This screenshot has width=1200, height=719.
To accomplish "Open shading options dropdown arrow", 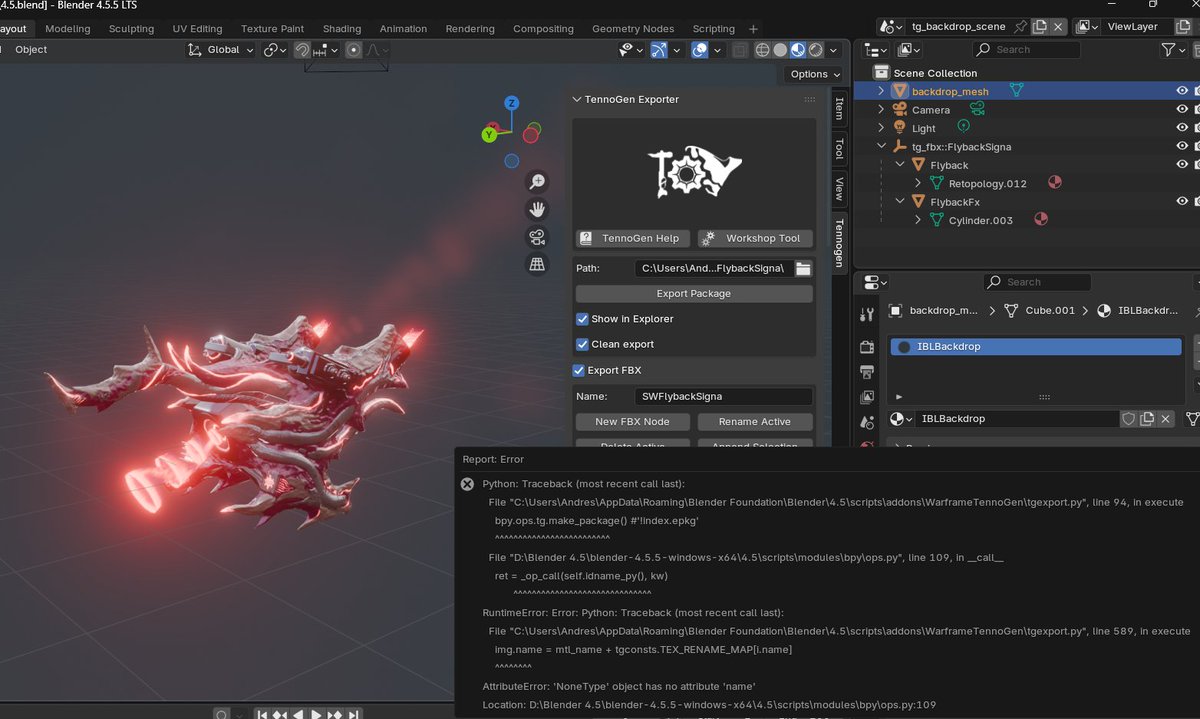I will click(833, 50).
